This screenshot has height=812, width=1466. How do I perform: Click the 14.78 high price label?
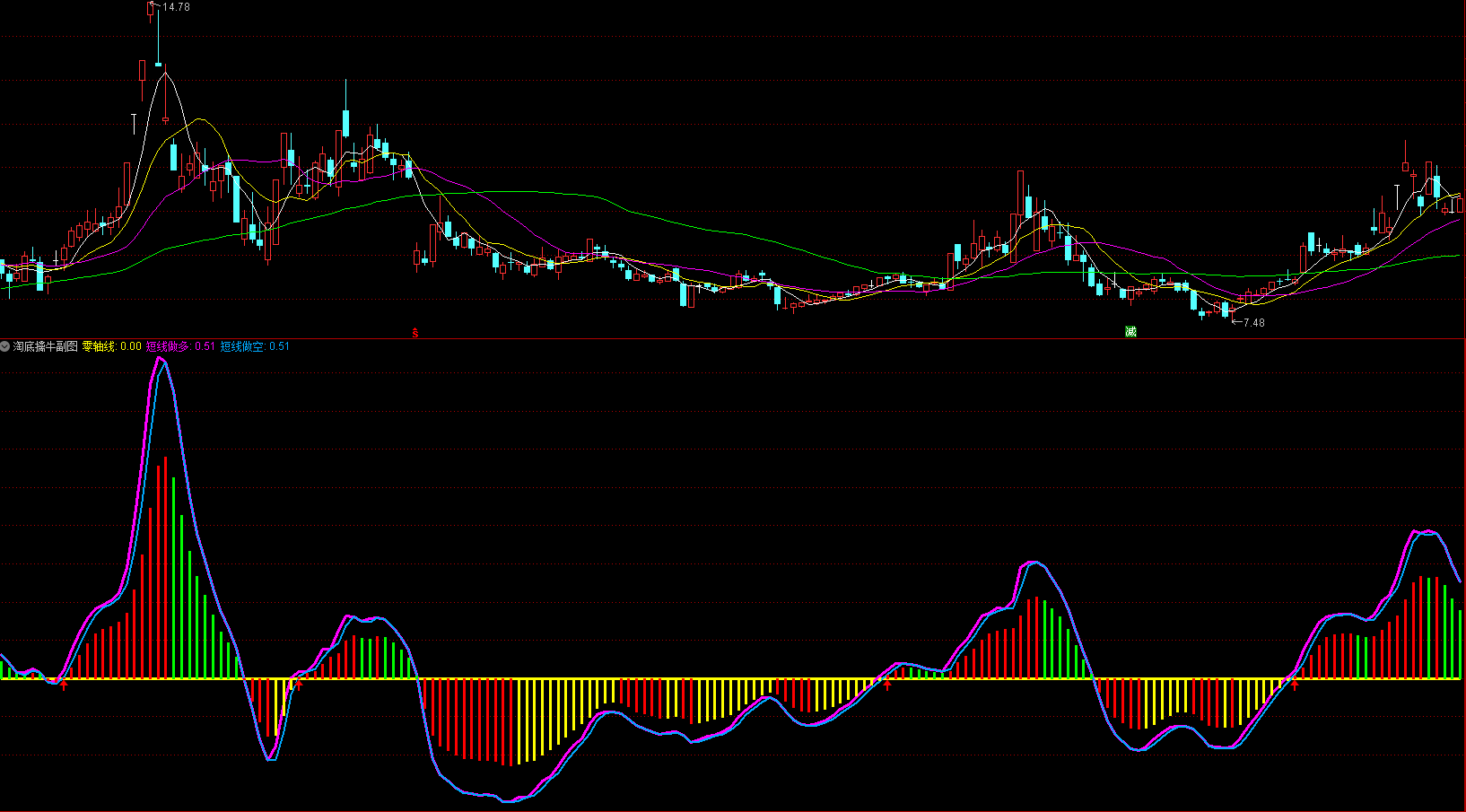(x=176, y=7)
